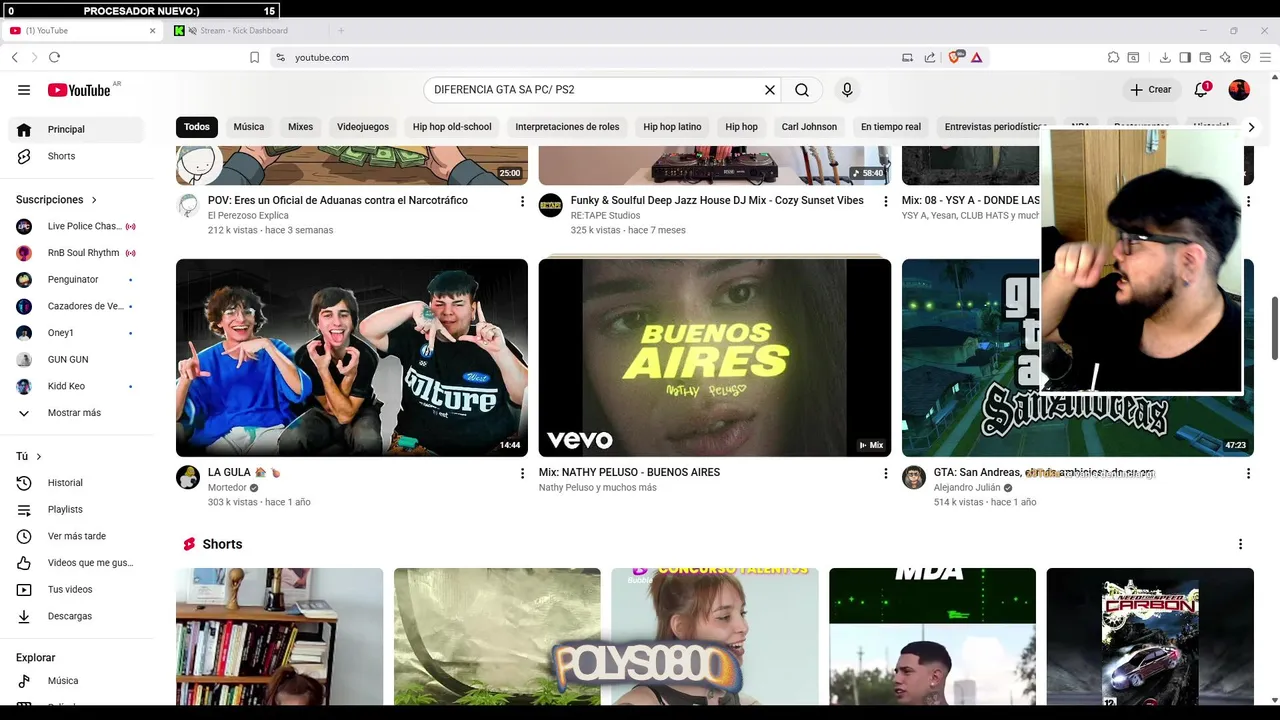Play the BUENOS AIRES mix thumbnail

click(x=715, y=358)
